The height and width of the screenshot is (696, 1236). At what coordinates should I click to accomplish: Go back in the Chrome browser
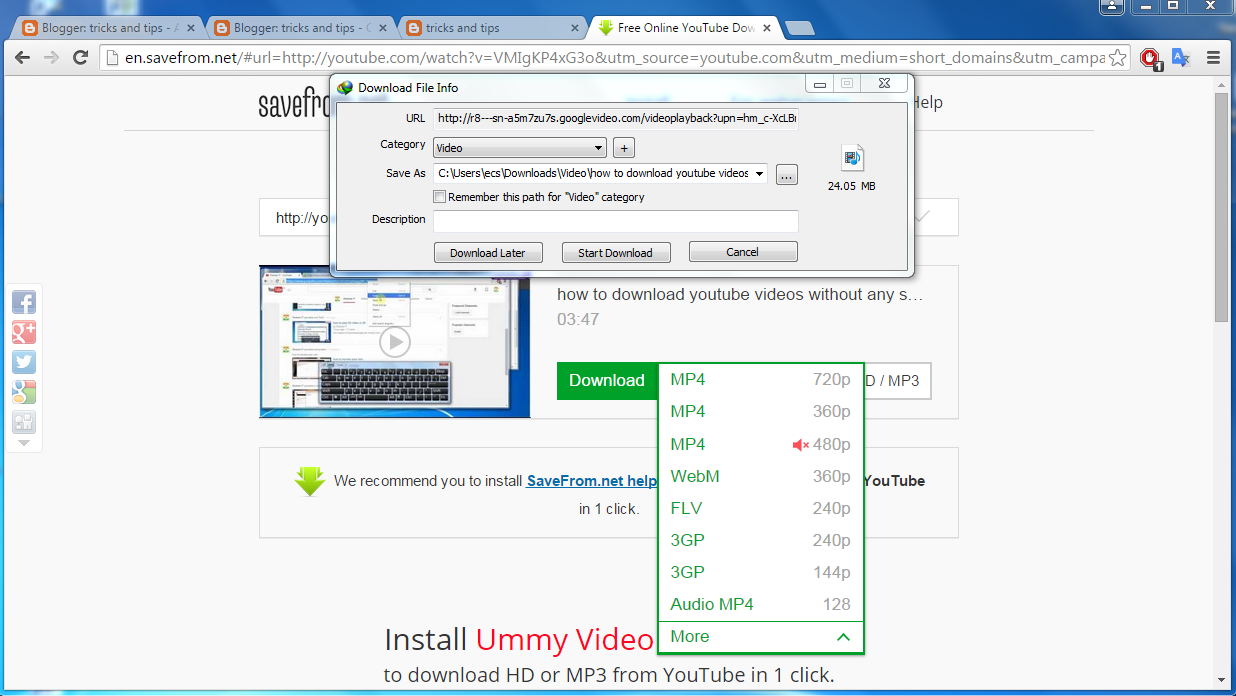22,57
